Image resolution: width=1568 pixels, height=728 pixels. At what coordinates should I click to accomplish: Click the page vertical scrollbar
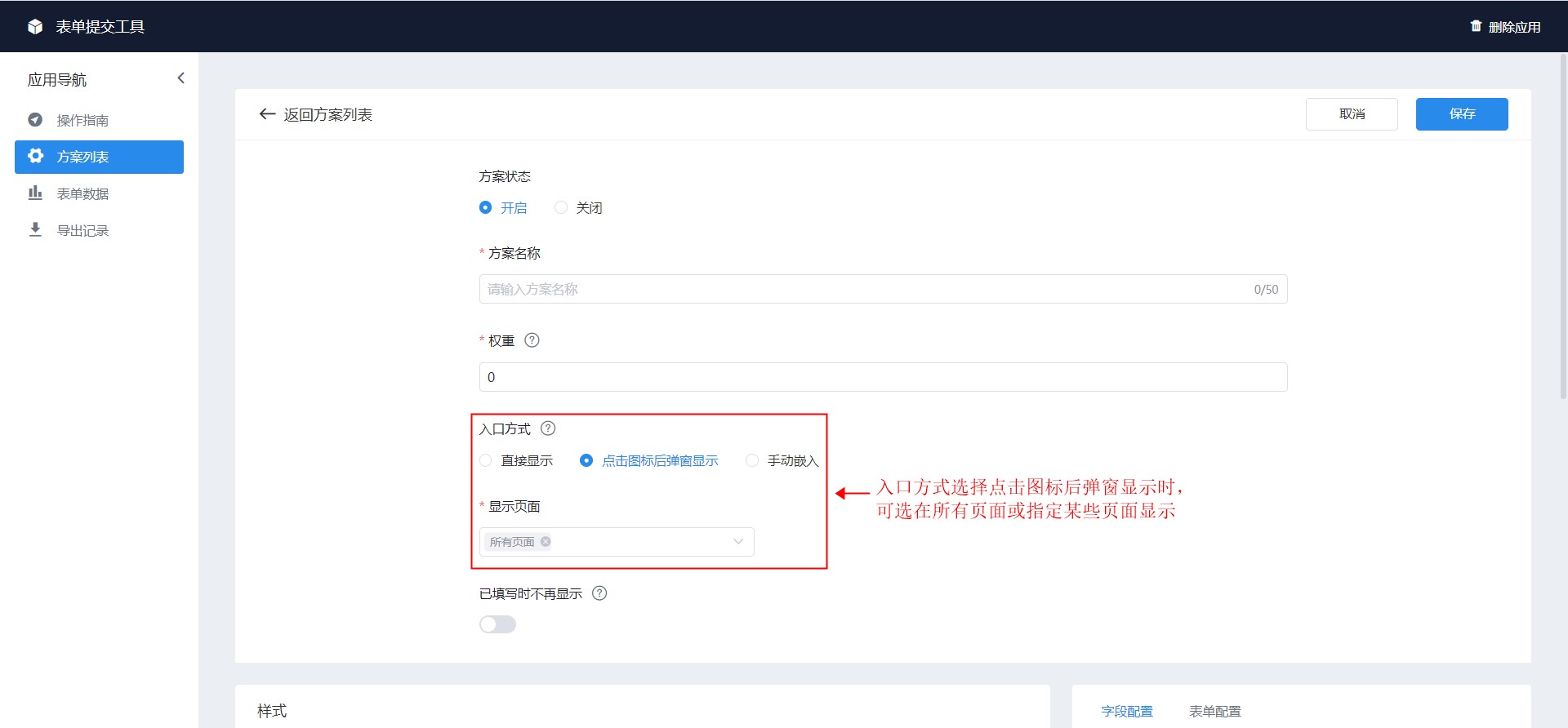coord(1563,226)
